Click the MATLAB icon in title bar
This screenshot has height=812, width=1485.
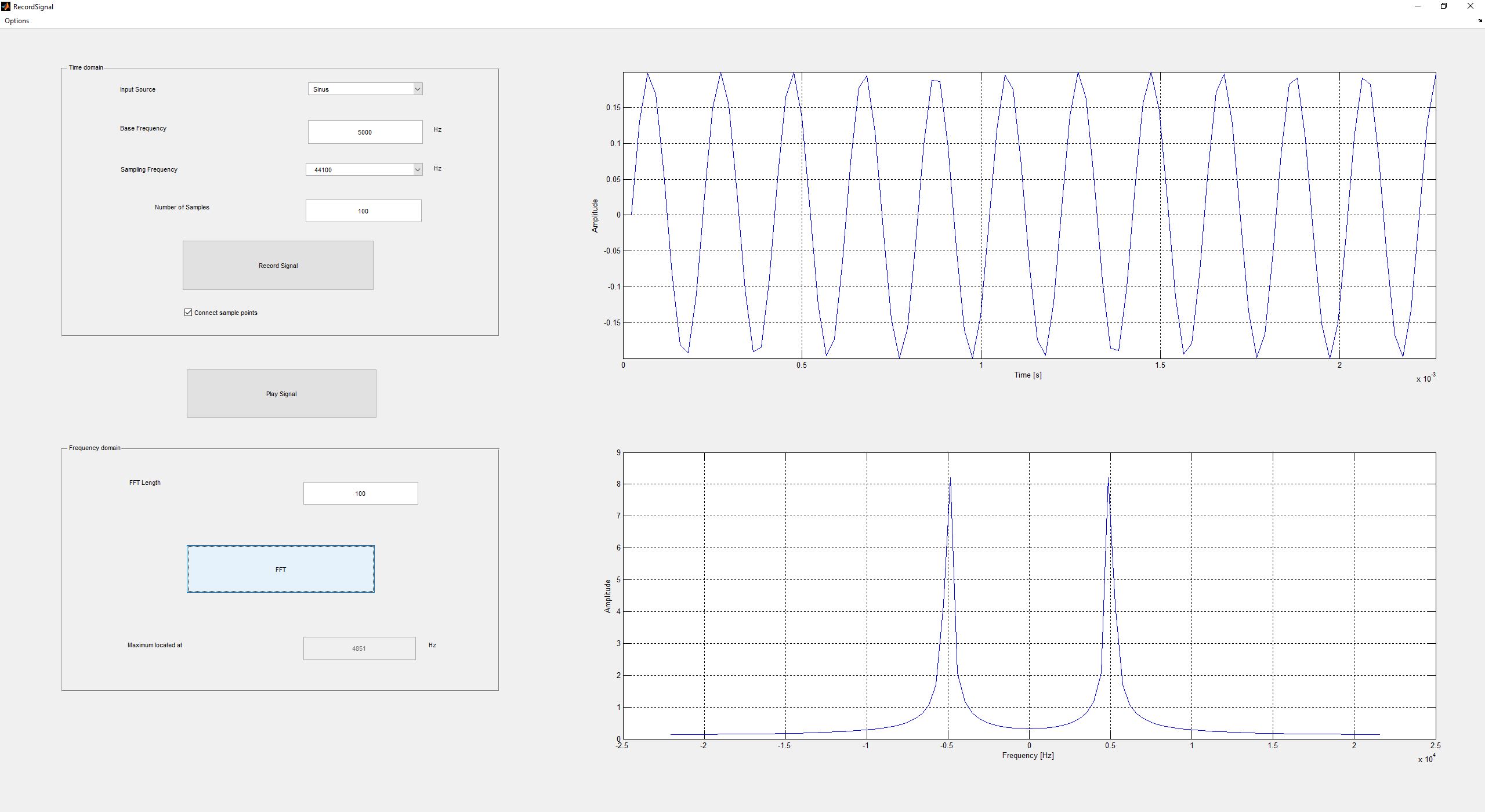click(x=6, y=6)
